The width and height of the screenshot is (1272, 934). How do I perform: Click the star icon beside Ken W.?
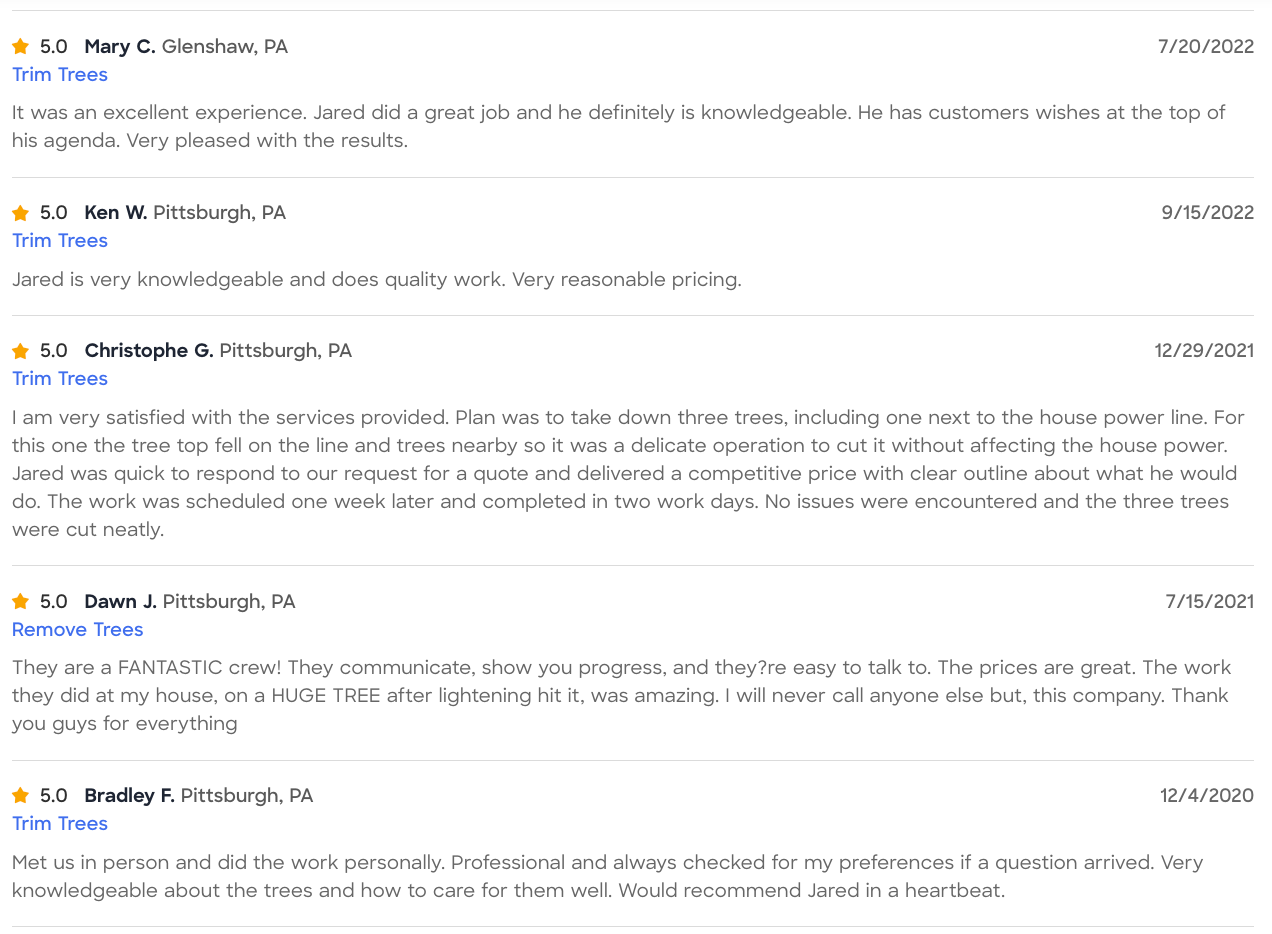pyautogui.click(x=20, y=213)
